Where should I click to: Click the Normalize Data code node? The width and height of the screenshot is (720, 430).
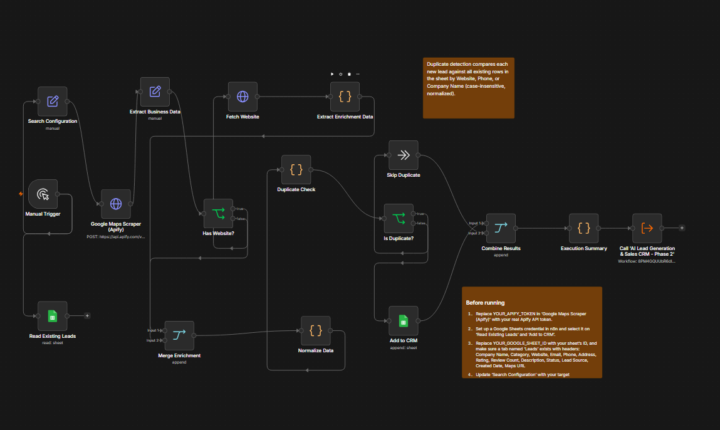pos(315,331)
